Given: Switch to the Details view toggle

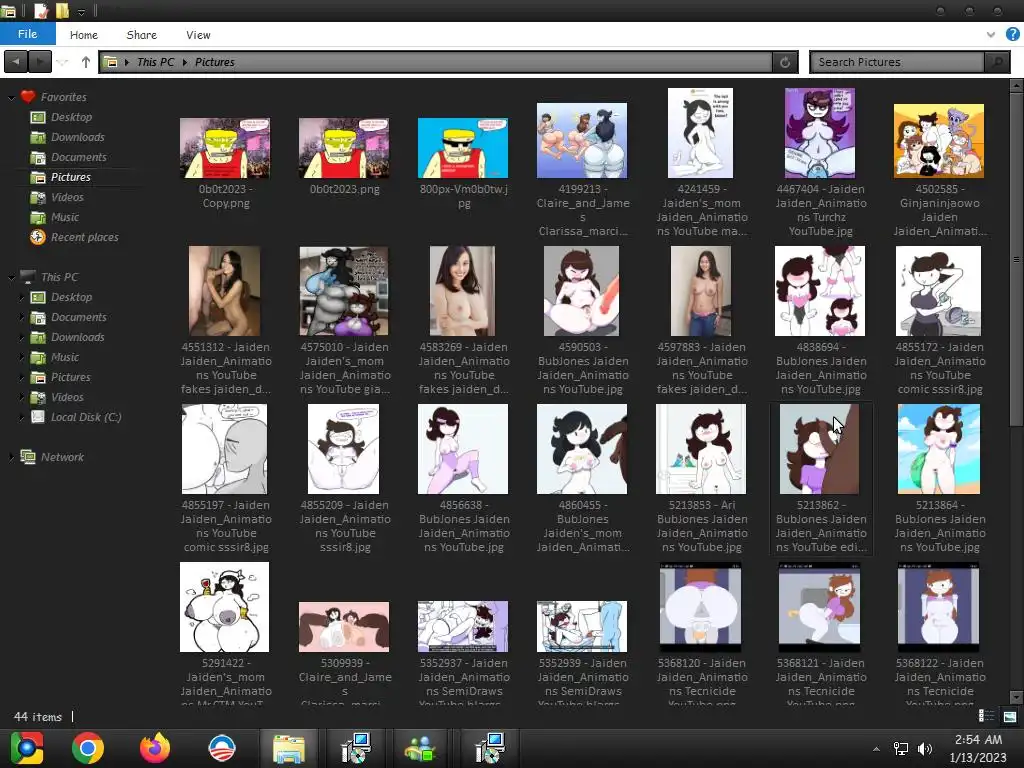Looking at the screenshot, I should [x=986, y=716].
